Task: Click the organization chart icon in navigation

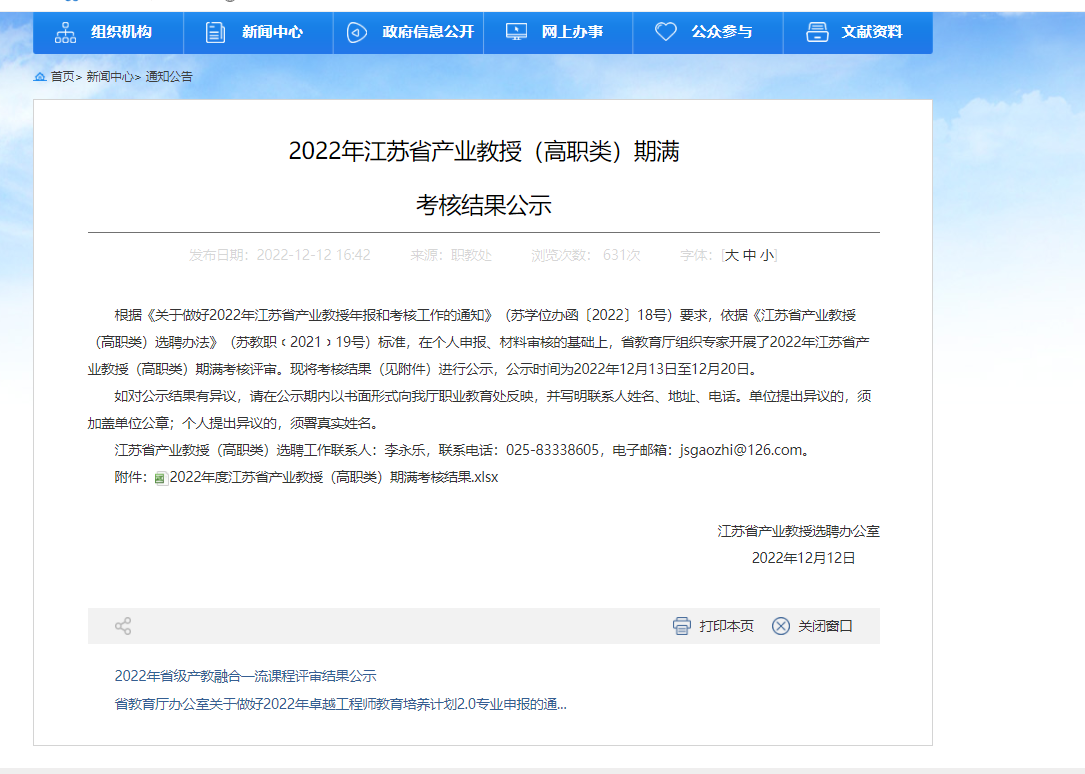Action: point(65,32)
